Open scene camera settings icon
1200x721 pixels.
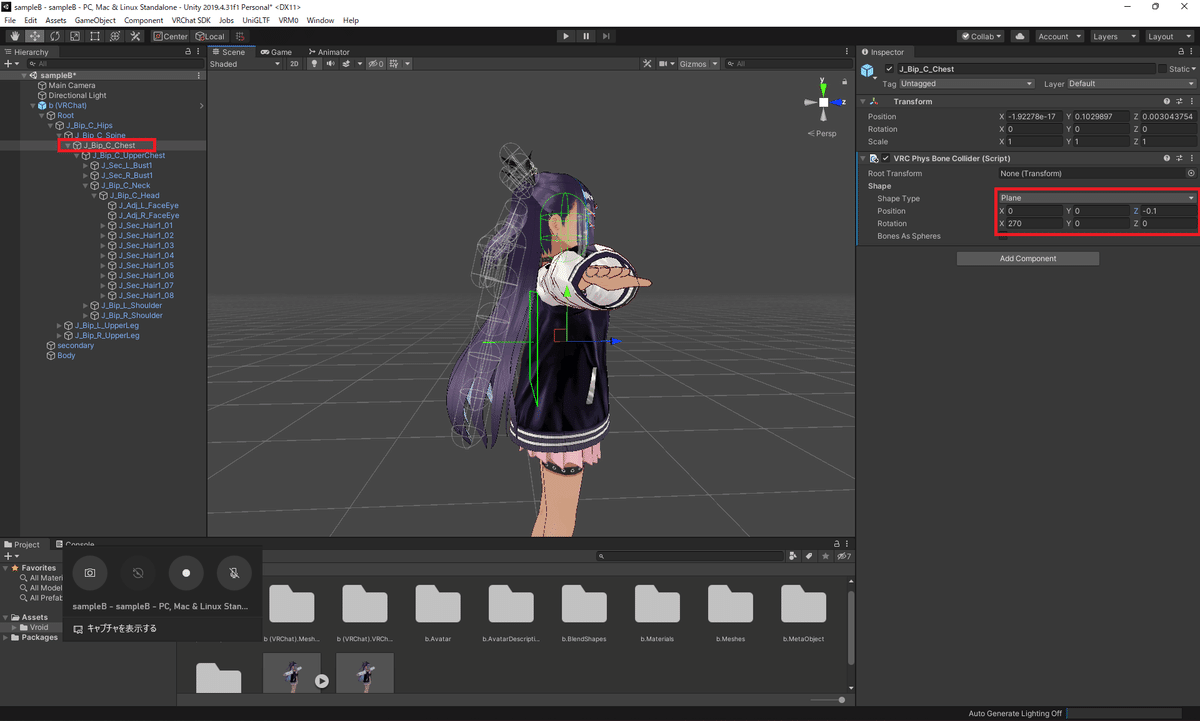click(x=664, y=64)
